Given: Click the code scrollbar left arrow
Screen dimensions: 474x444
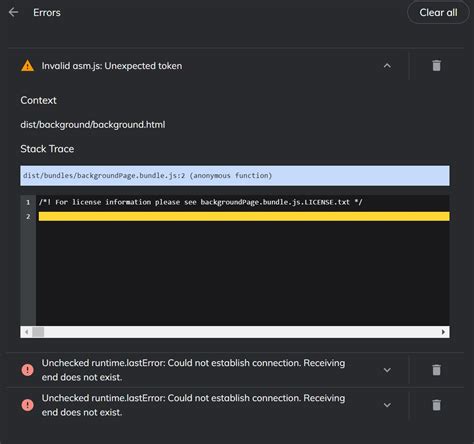Looking at the screenshot, I should (x=26, y=332).
